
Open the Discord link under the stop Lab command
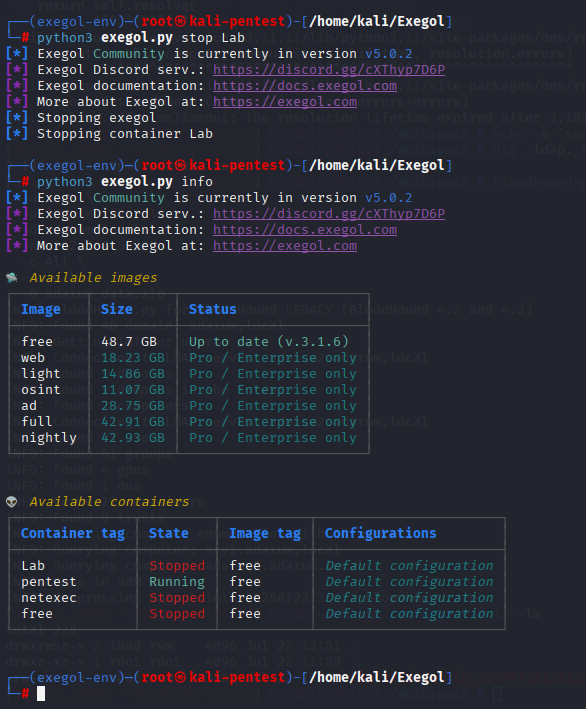[329, 70]
